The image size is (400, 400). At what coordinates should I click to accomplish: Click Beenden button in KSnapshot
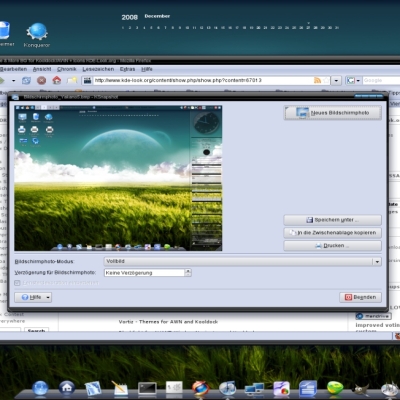coord(361,297)
